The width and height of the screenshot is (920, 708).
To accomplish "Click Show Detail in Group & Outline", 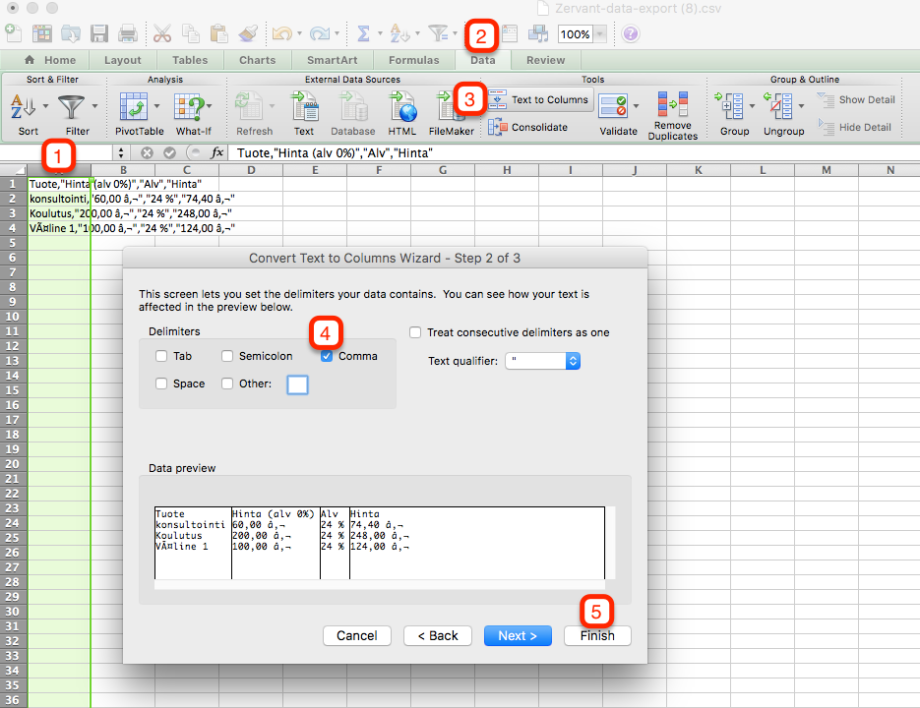I will (857, 100).
